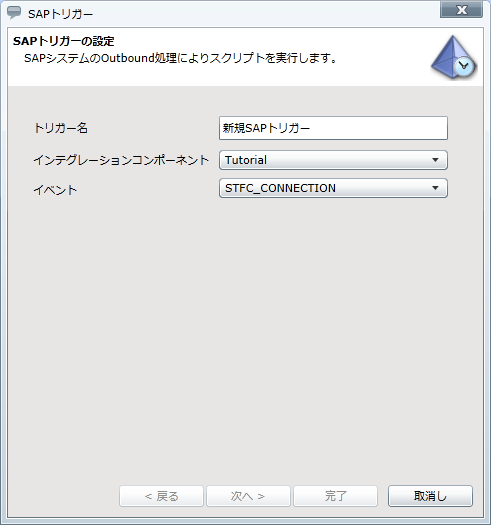Focus the トリガー名 text field
Viewport: 491px width, 525px height.
[x=333, y=128]
